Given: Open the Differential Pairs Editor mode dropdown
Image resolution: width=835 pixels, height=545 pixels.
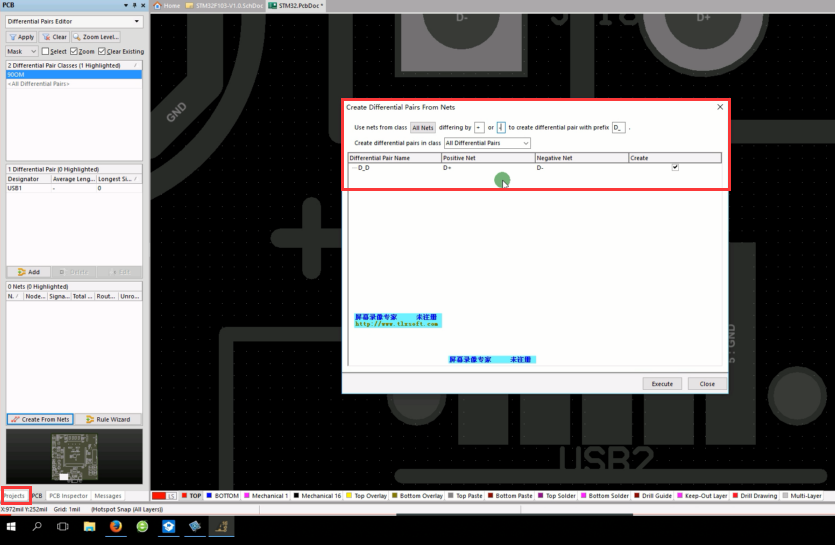Looking at the screenshot, I should coord(137,21).
